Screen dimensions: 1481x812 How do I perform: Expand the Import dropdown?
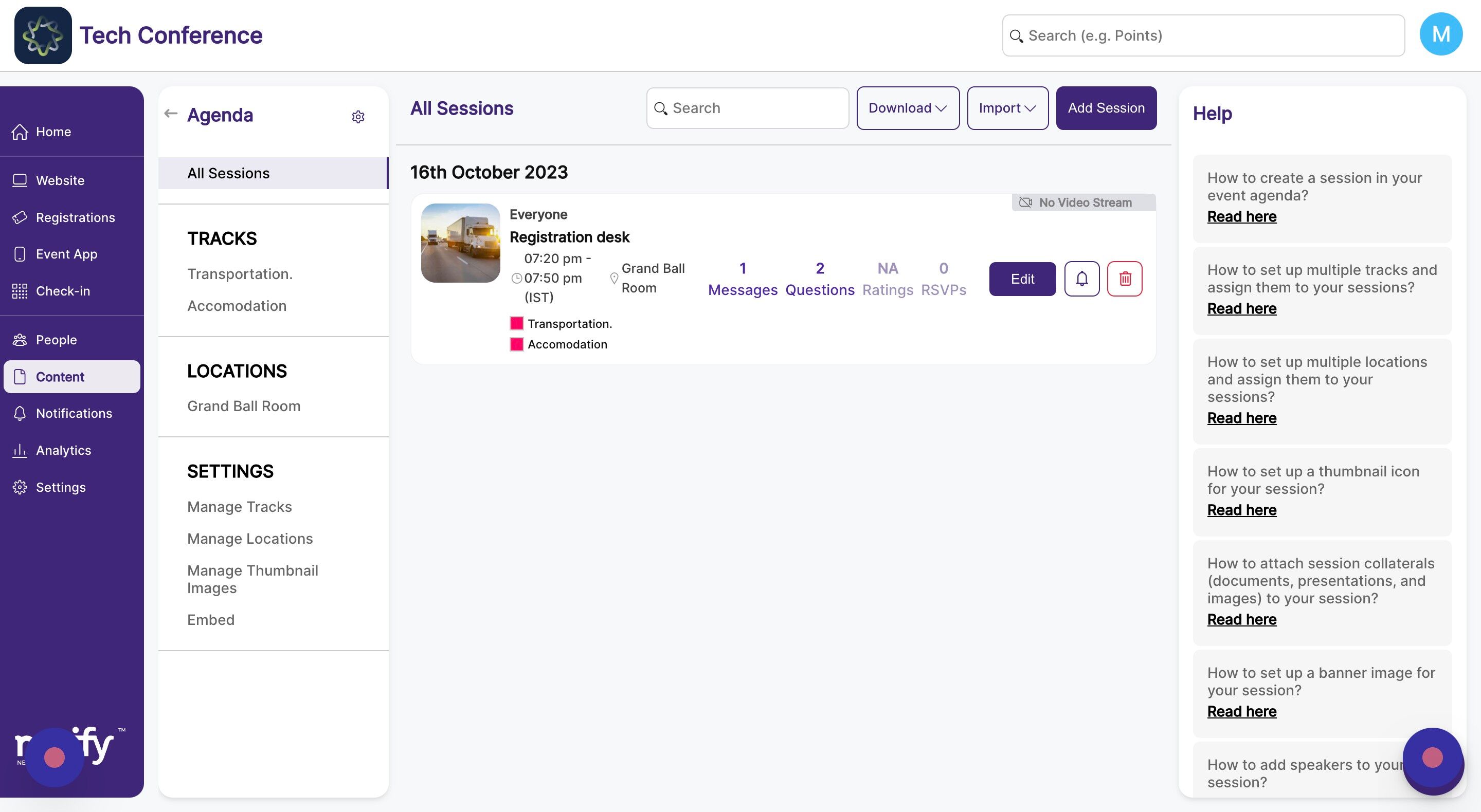tap(1007, 108)
